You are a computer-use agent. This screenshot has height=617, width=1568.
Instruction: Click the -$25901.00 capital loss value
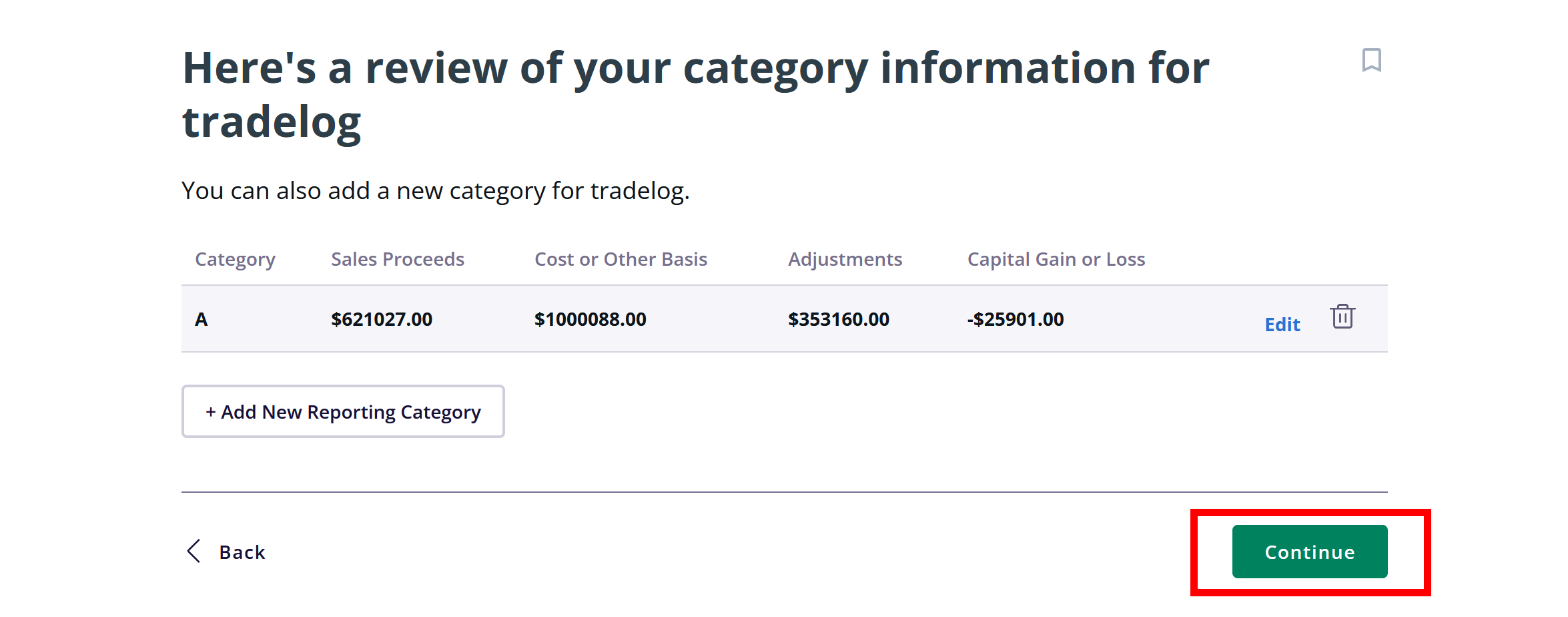click(x=1015, y=320)
